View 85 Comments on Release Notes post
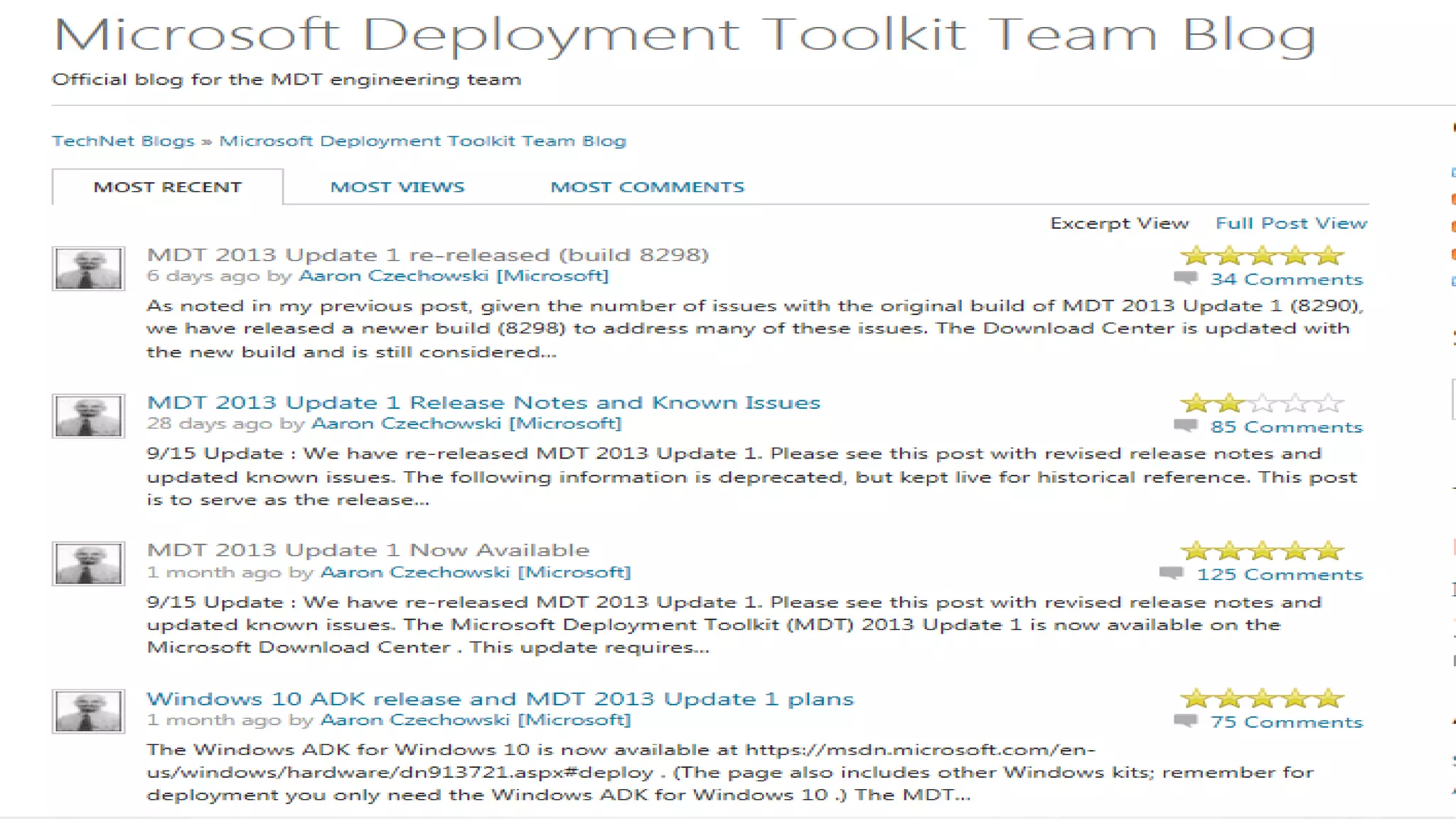This screenshot has width=1456, height=819. (1287, 427)
